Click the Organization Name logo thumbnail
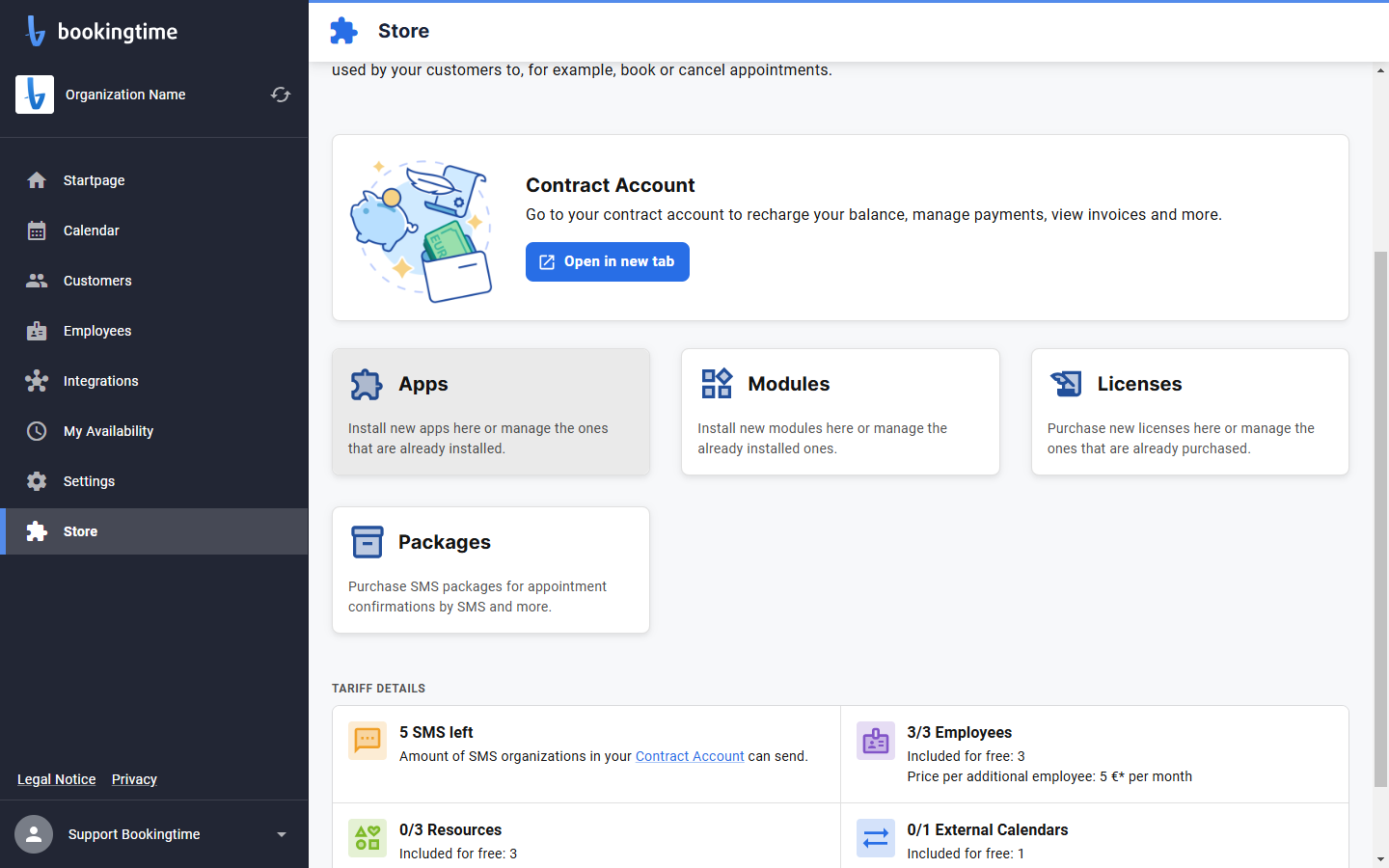The height and width of the screenshot is (868, 1389). 35,95
